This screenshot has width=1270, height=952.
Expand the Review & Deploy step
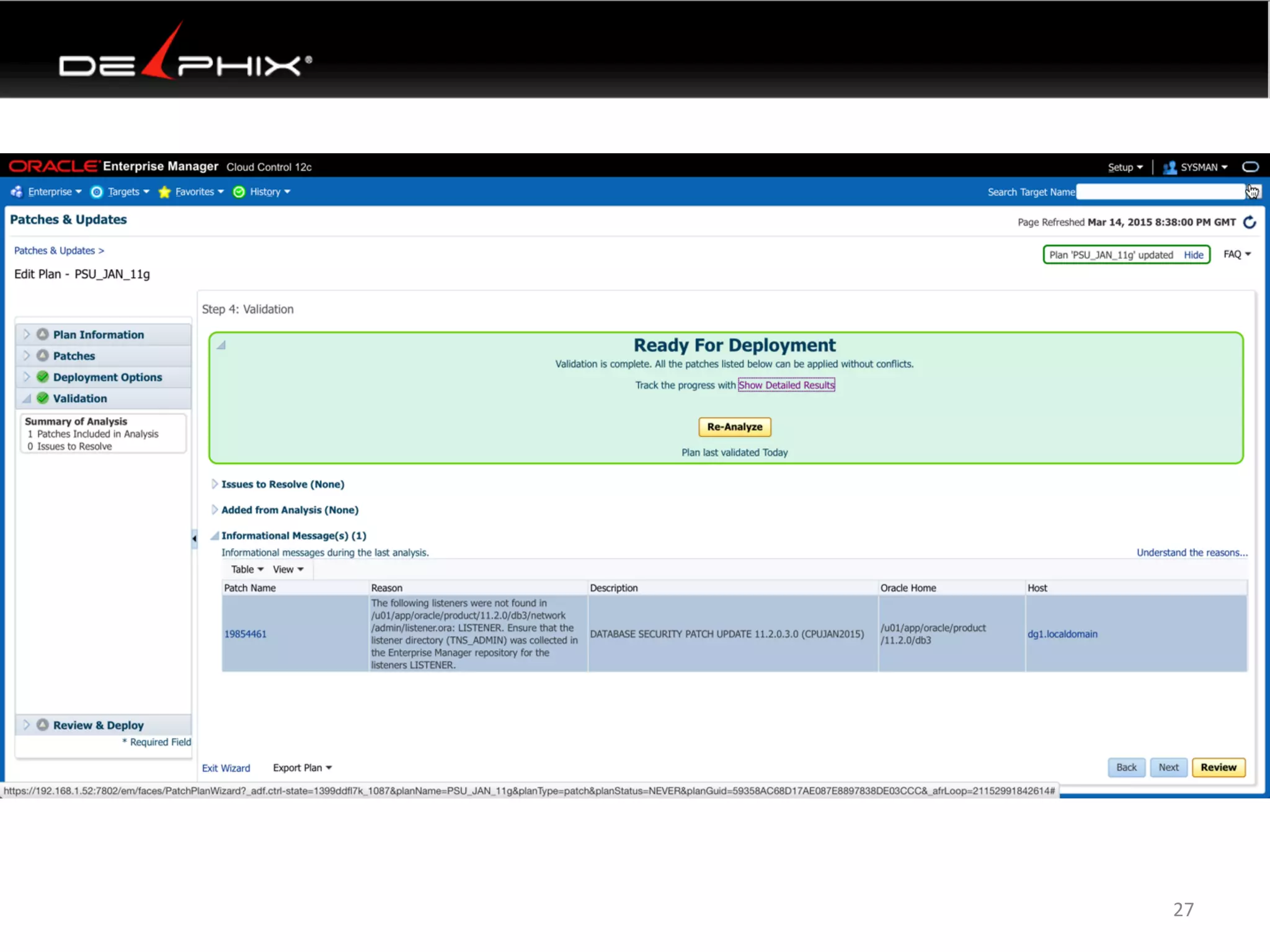[27, 725]
